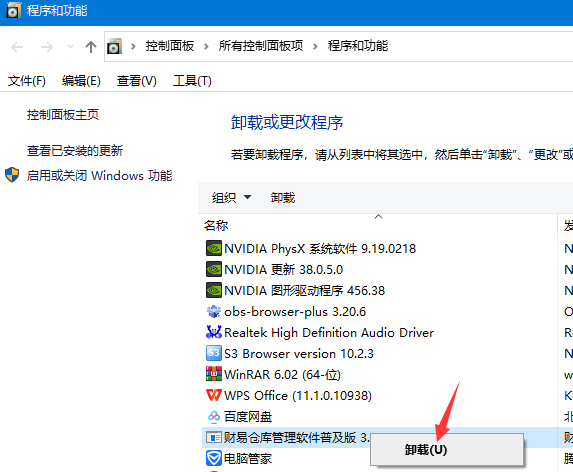The width and height of the screenshot is (573, 472).
Task: Select WinRAR 6.02 (64-位) entry
Action: pos(282,374)
